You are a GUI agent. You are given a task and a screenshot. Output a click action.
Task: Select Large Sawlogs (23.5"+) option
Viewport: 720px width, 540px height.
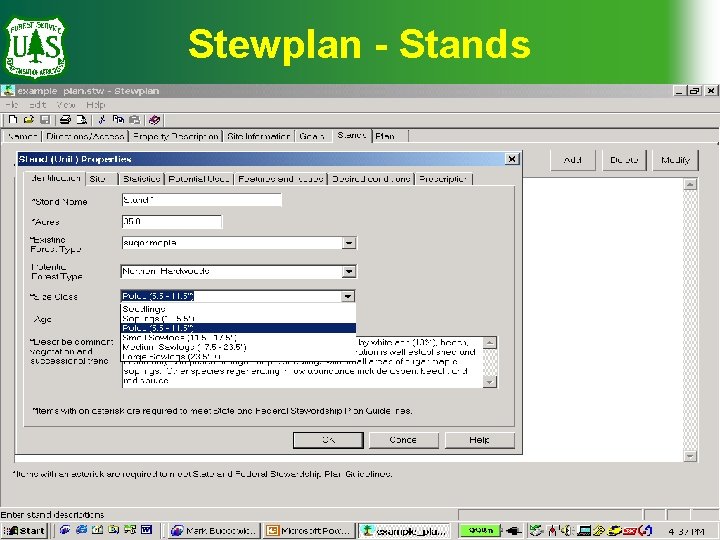tap(238, 356)
